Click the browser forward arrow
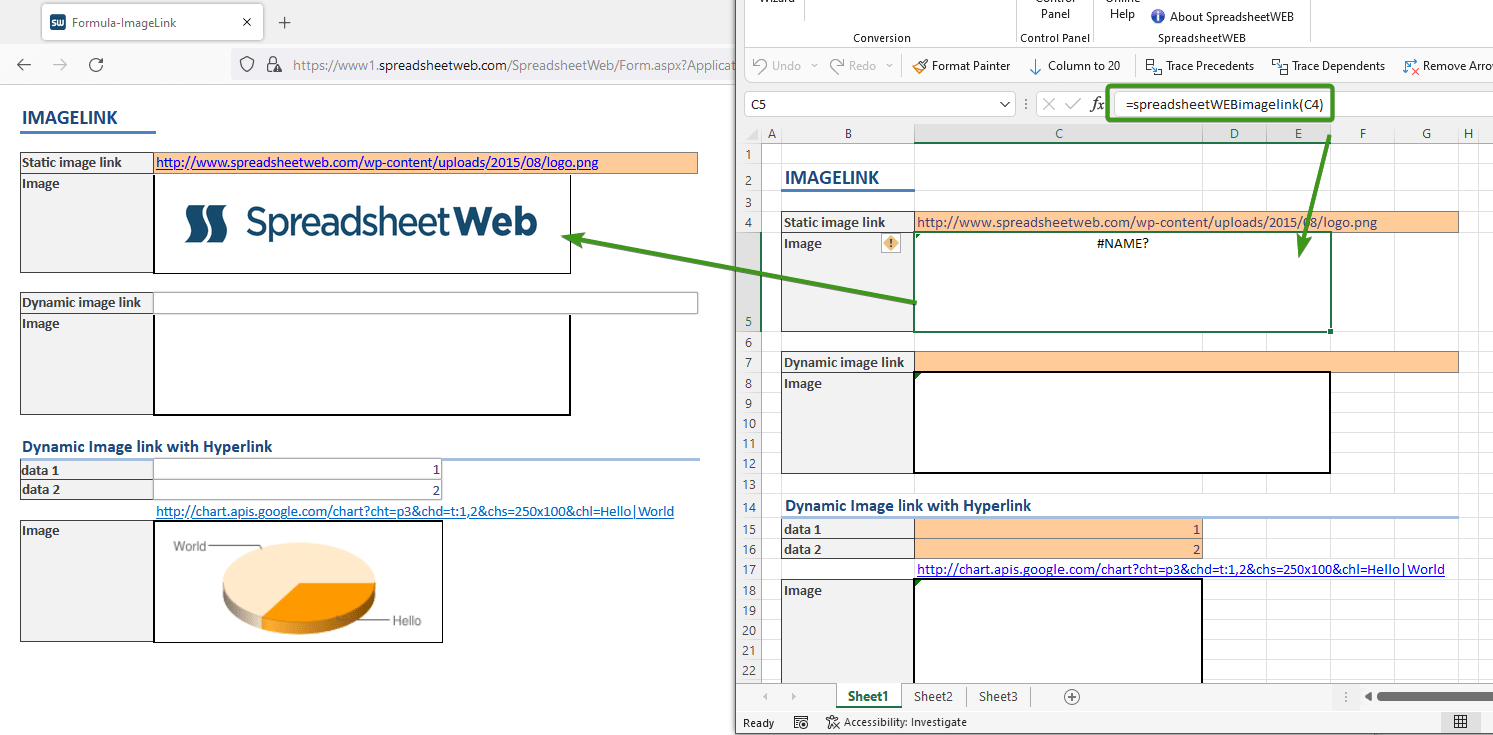Image resolution: width=1493 pixels, height=735 pixels. pos(60,65)
